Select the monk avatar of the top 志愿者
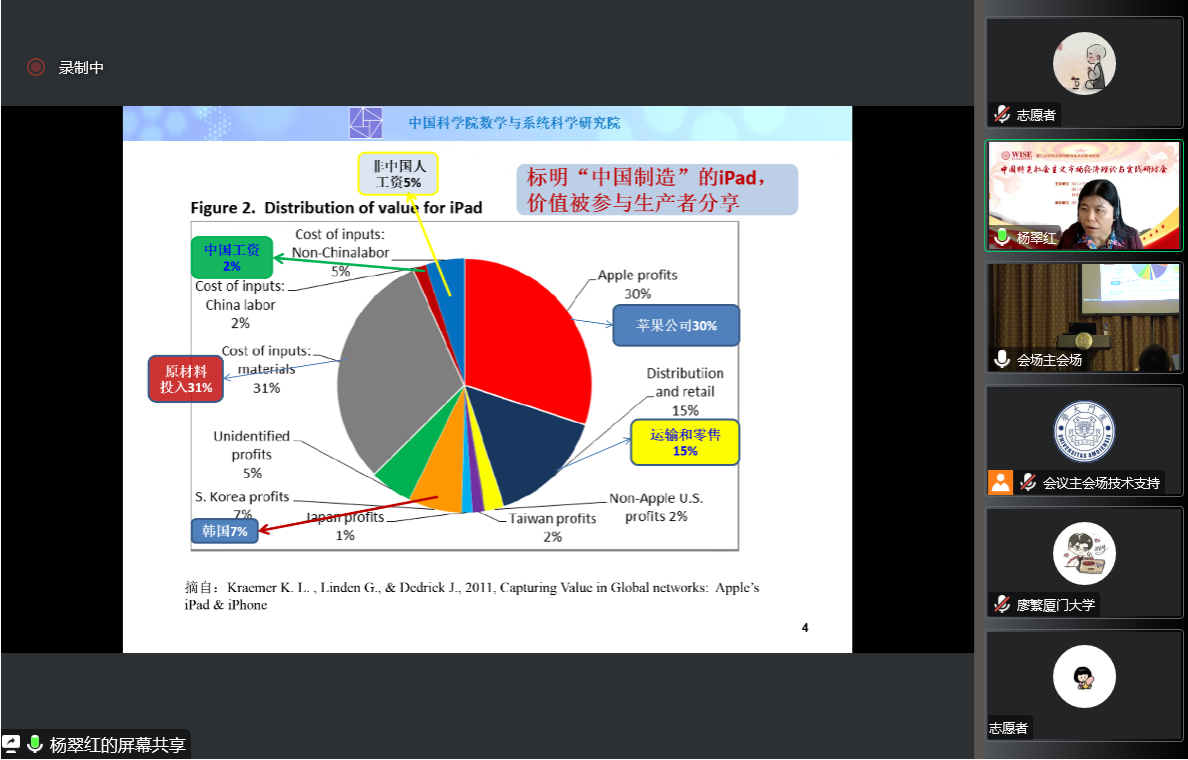 pyautogui.click(x=1084, y=64)
